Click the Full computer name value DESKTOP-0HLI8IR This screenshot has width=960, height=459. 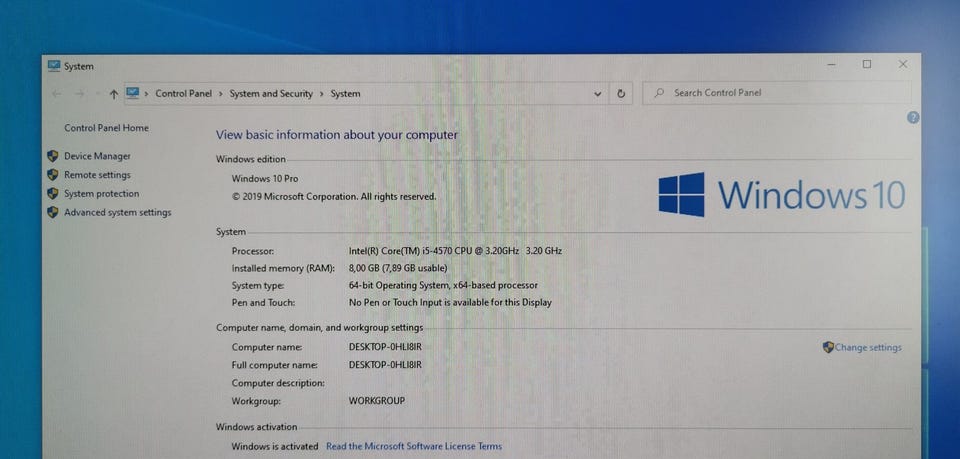tap(385, 365)
